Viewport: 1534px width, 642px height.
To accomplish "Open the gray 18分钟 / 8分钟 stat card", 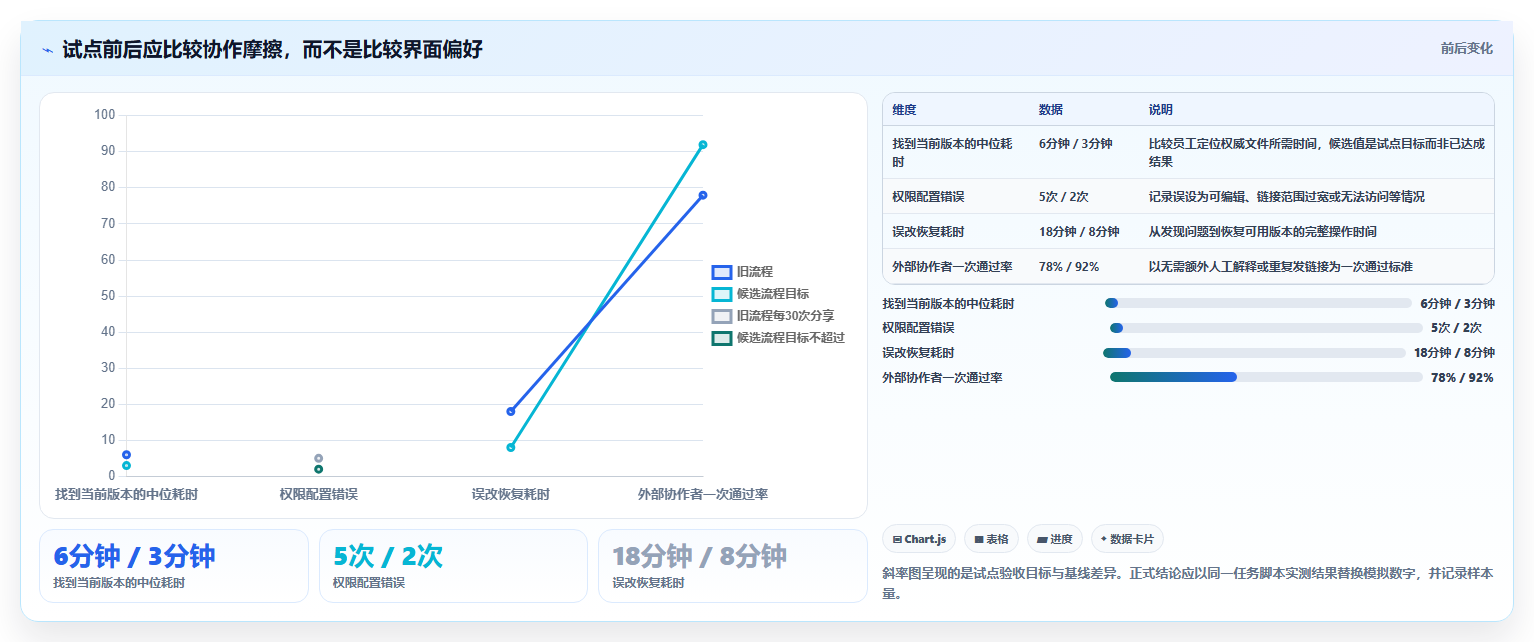I will pos(733,566).
